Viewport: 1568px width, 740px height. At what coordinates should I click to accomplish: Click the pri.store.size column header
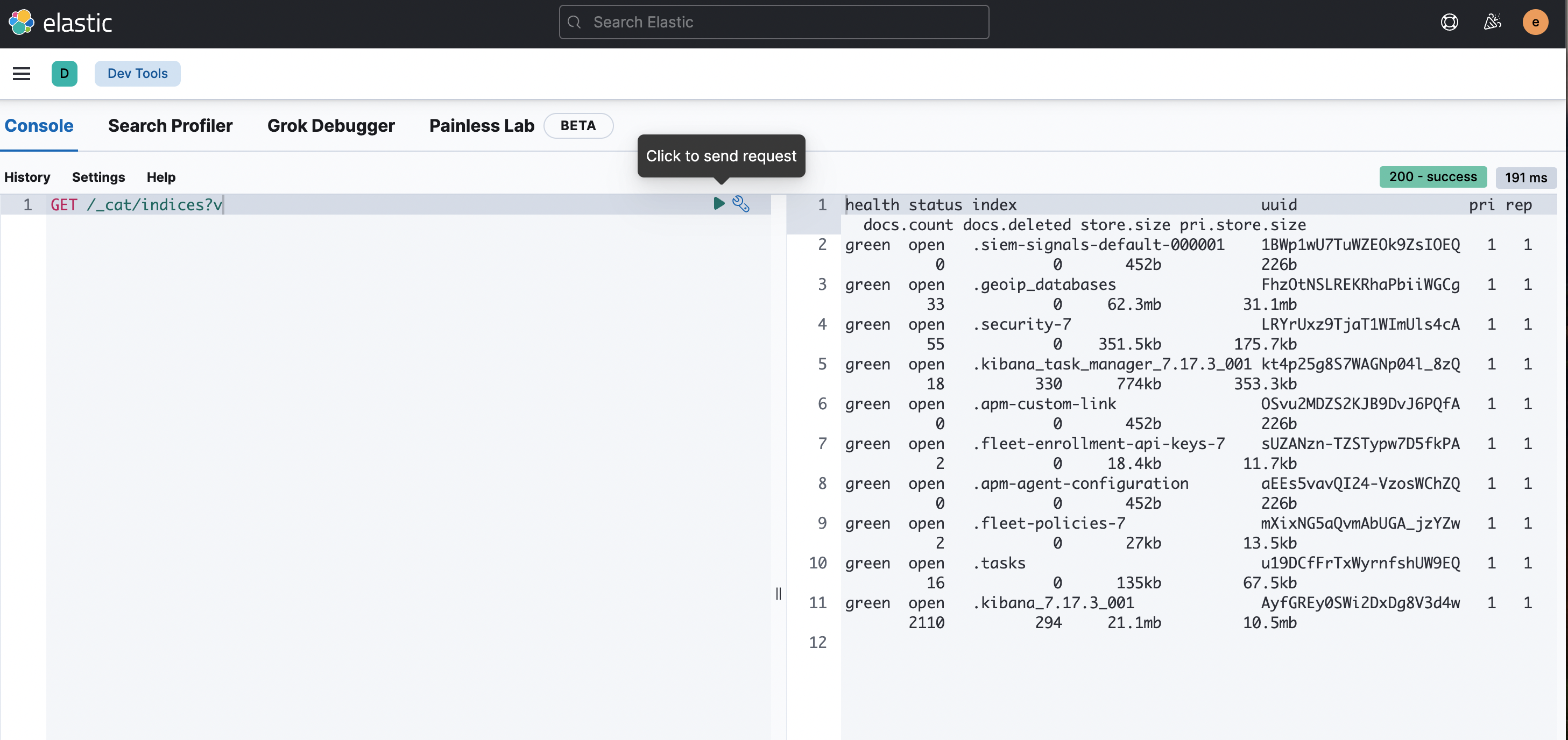click(1242, 225)
